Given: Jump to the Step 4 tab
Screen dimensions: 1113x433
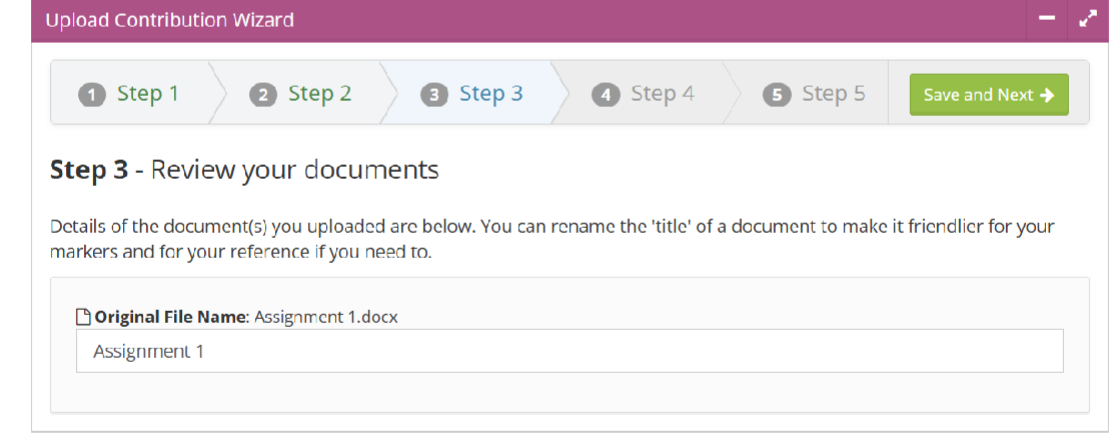Looking at the screenshot, I should click(x=643, y=93).
